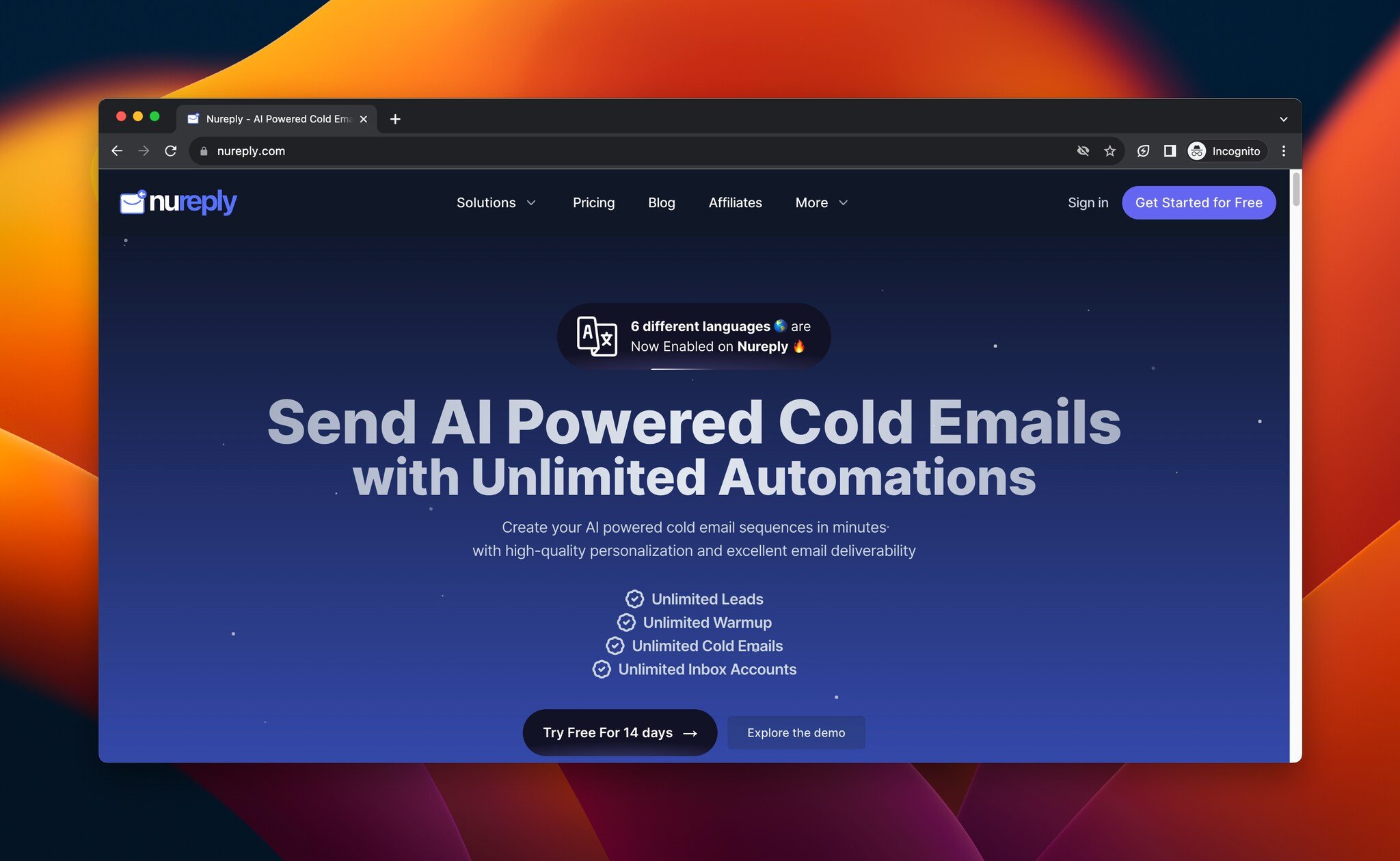
Task: Open the Pricing menu item
Action: (x=594, y=201)
